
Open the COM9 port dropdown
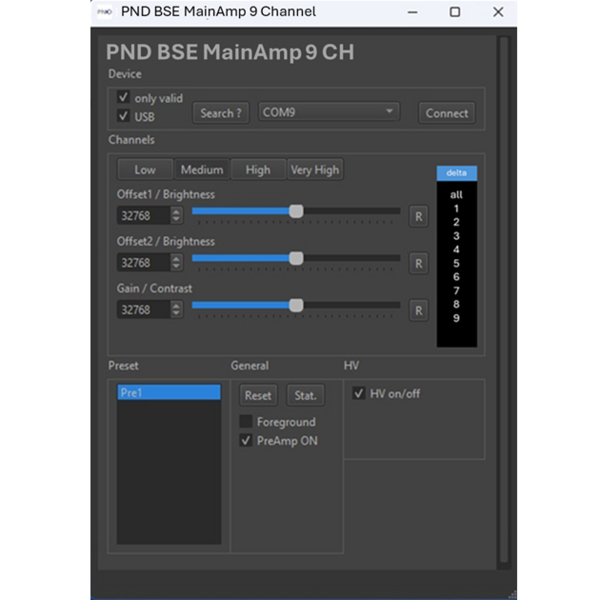329,113
